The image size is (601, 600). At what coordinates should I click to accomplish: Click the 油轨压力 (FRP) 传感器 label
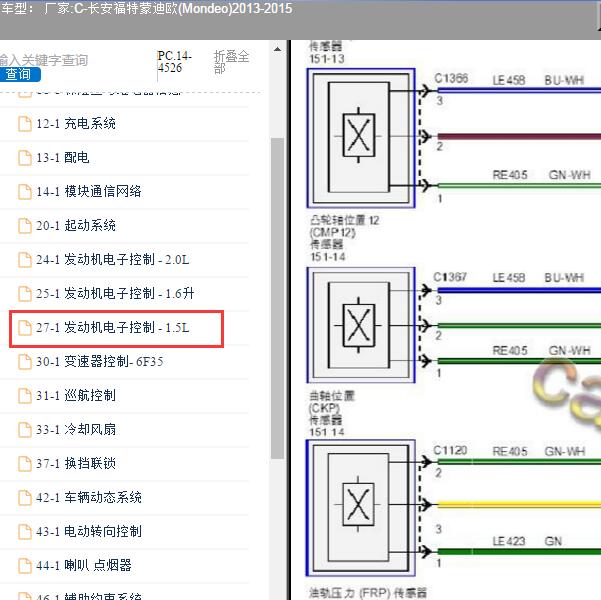pos(368,593)
